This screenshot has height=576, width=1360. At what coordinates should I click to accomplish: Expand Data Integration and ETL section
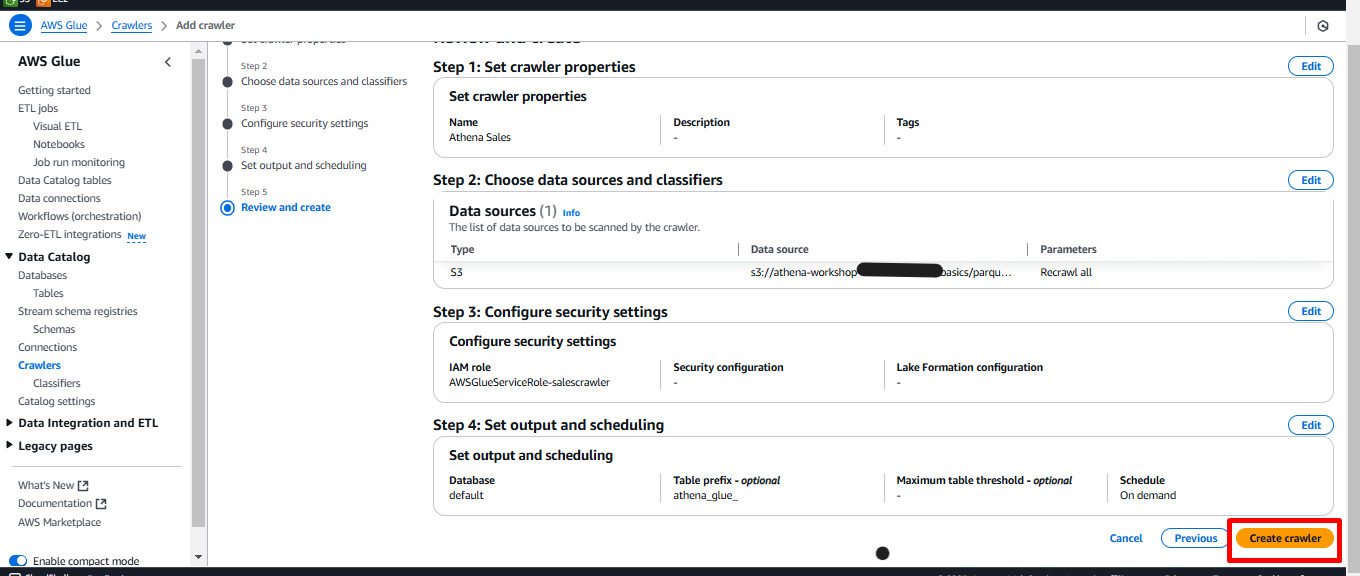10,423
